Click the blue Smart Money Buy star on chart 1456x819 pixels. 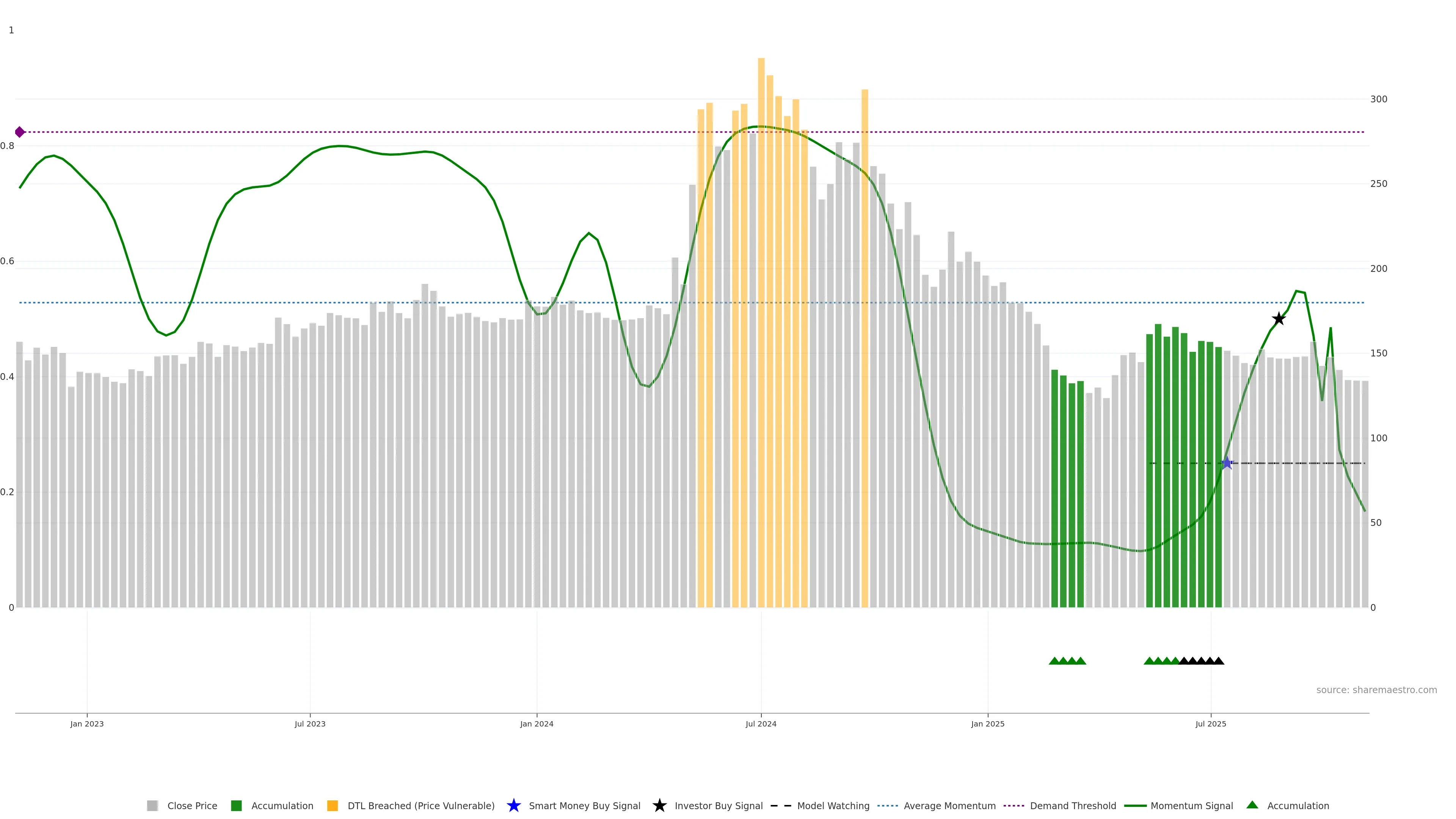coord(1227,463)
